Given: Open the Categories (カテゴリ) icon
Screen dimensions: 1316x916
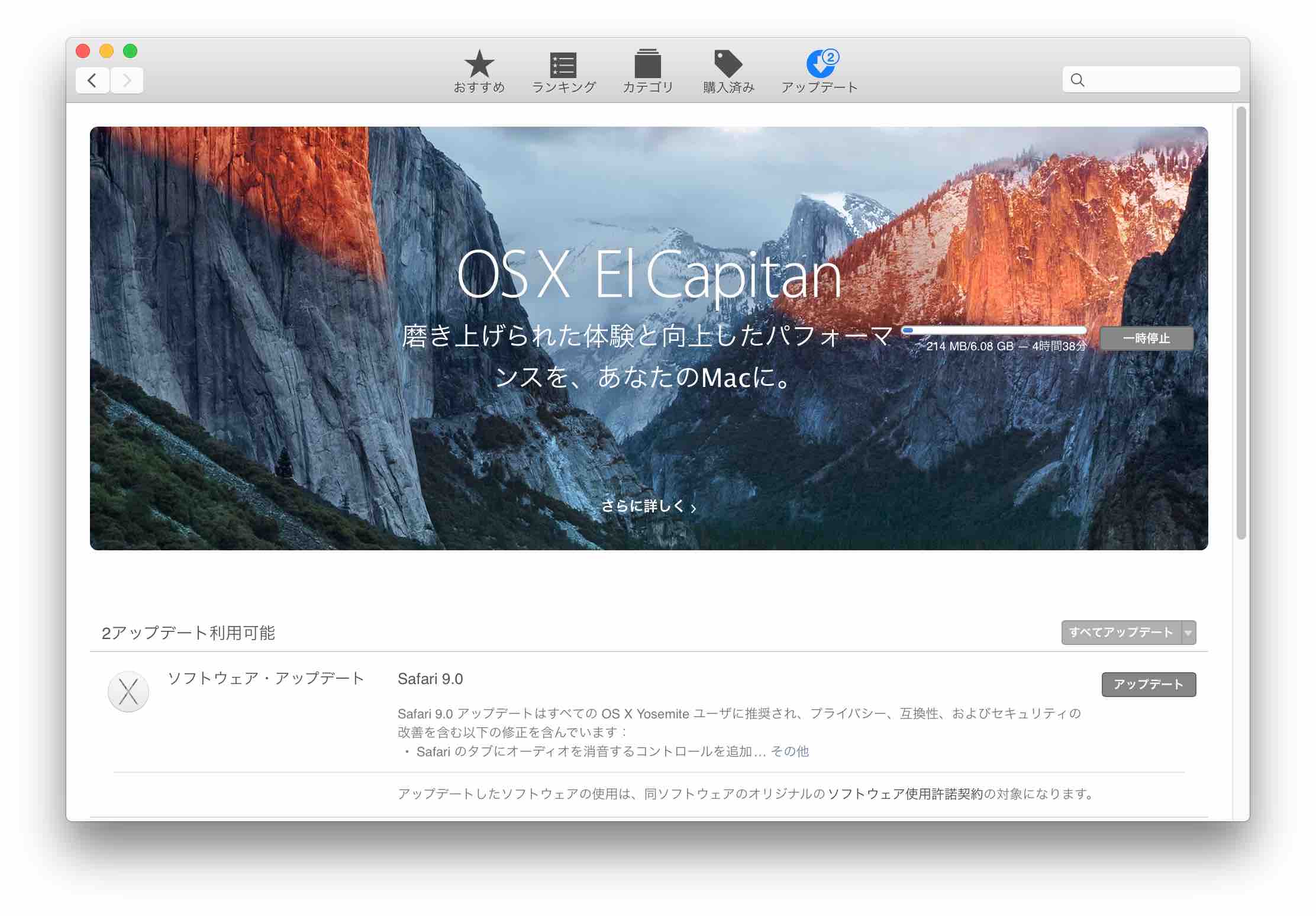Looking at the screenshot, I should [647, 64].
